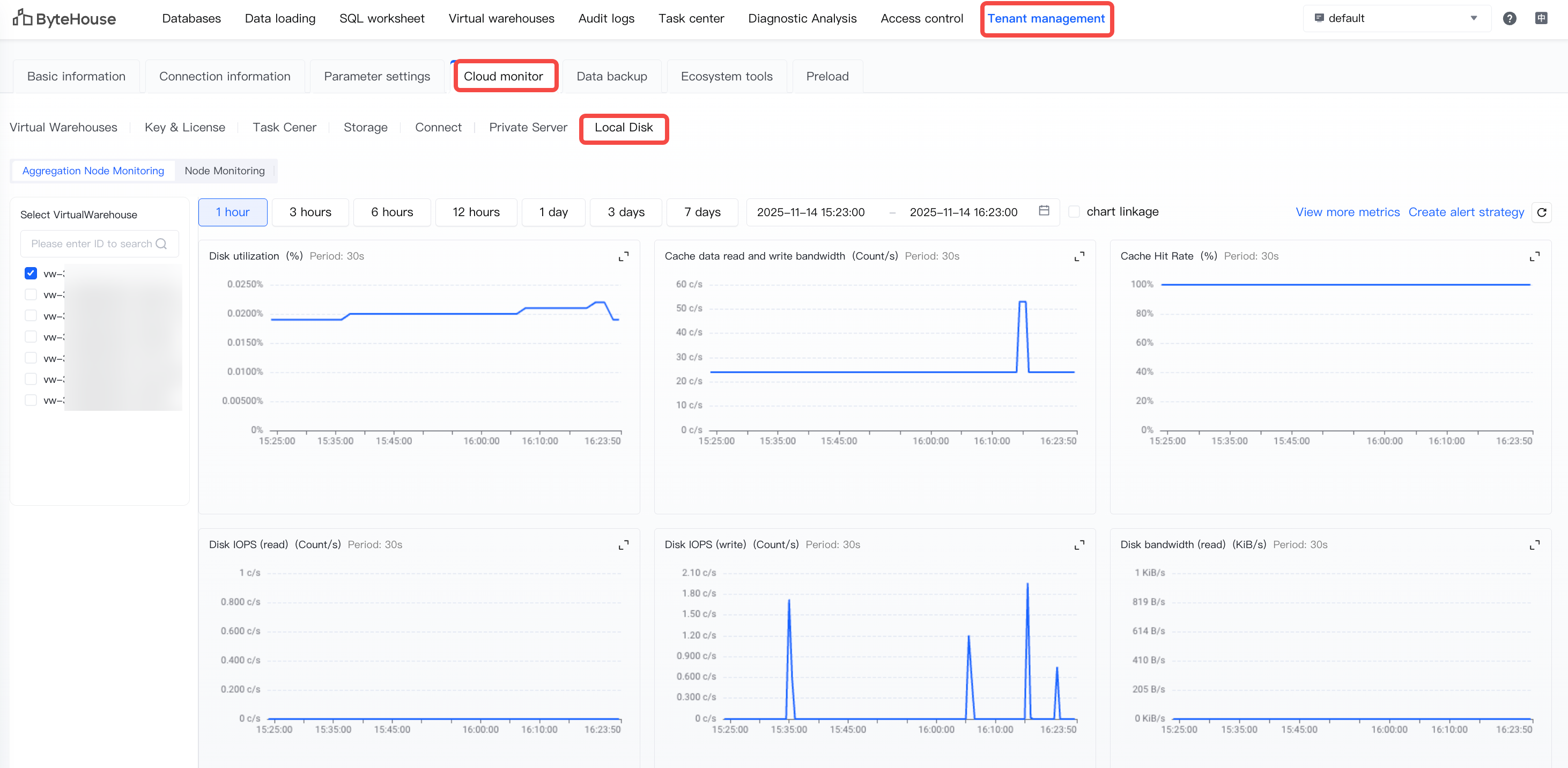Uncheck the first checked virtual warehouse
Viewport: 1568px width, 768px height.
coord(31,273)
